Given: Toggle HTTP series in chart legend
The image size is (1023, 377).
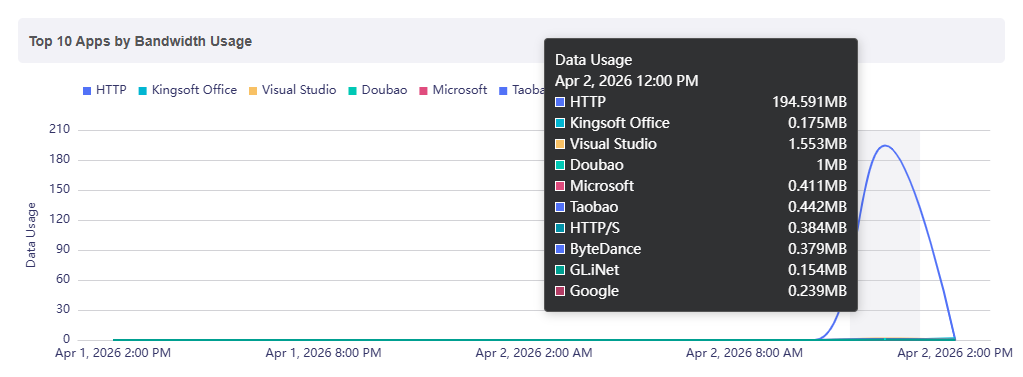Looking at the screenshot, I should pyautogui.click(x=105, y=90).
